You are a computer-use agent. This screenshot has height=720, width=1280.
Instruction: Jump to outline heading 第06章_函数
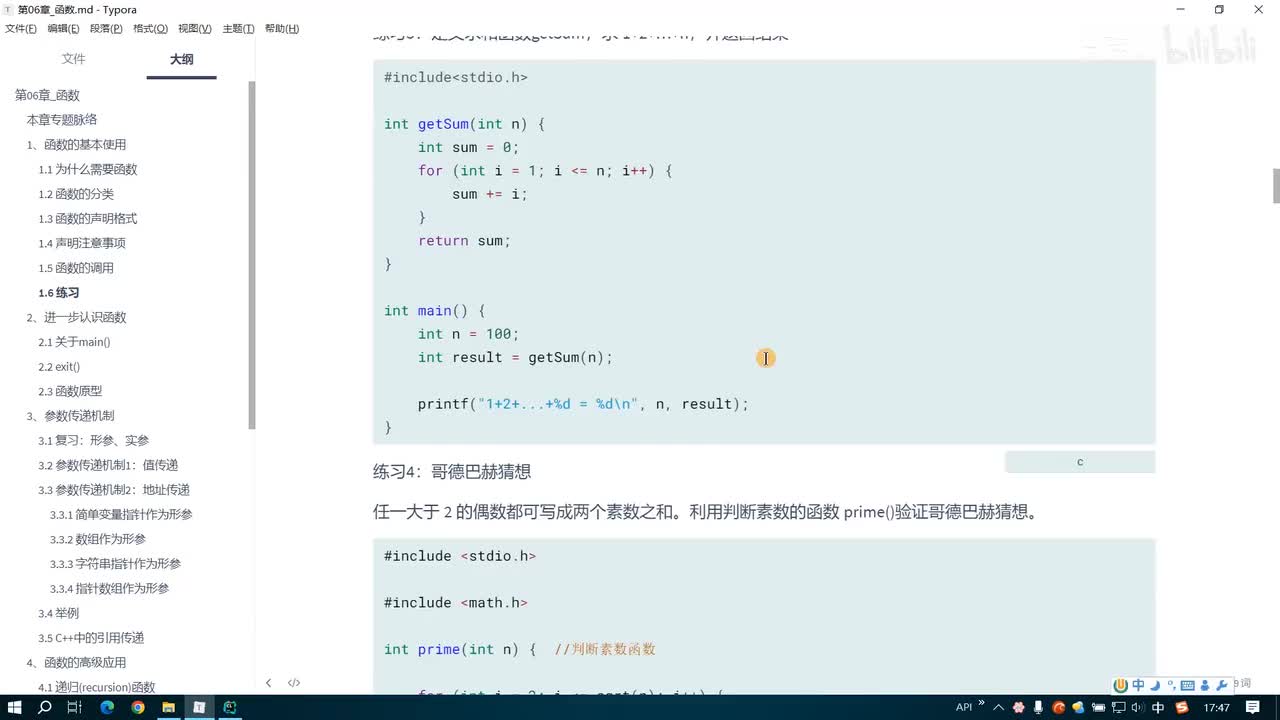coord(47,95)
